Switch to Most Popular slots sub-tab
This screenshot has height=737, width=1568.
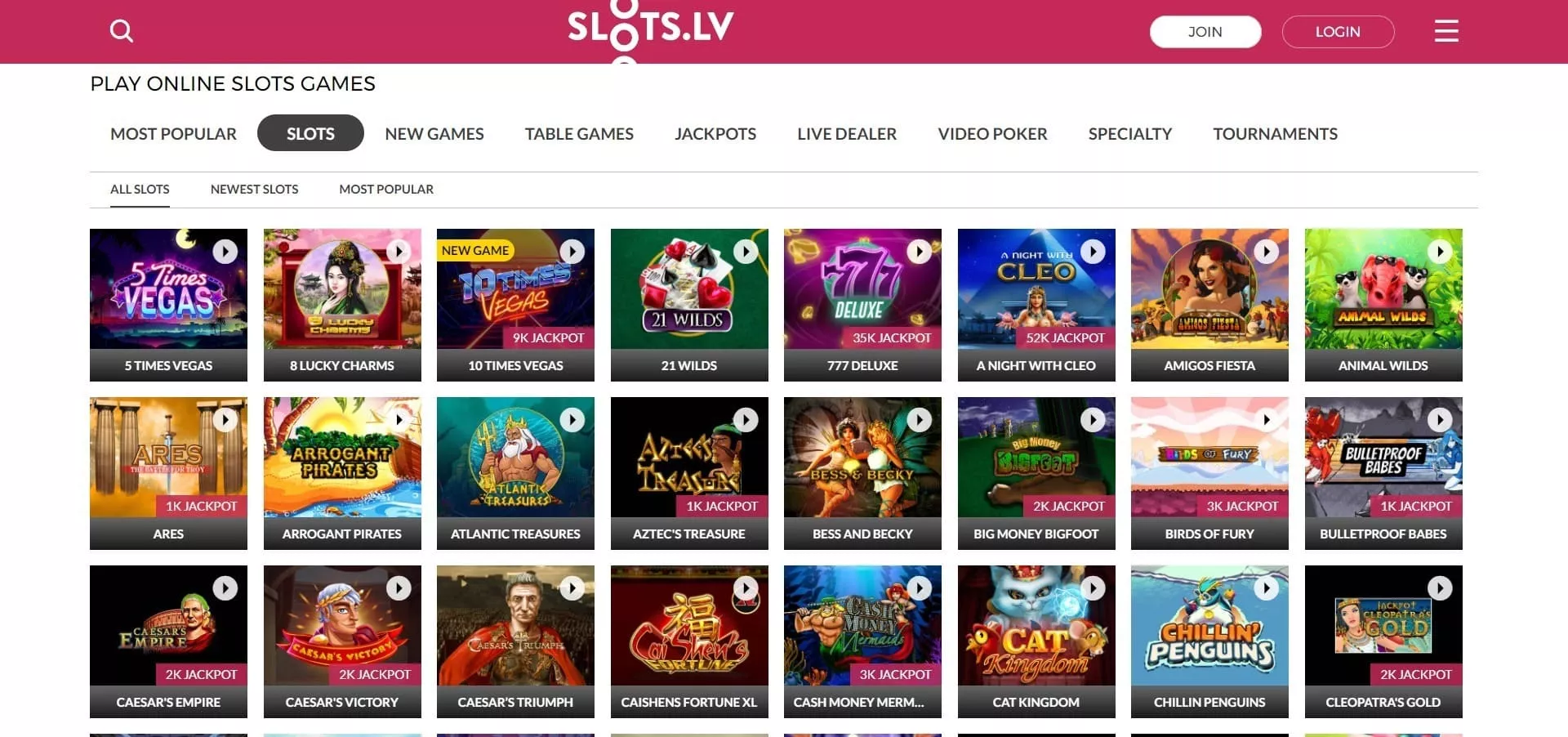point(386,189)
